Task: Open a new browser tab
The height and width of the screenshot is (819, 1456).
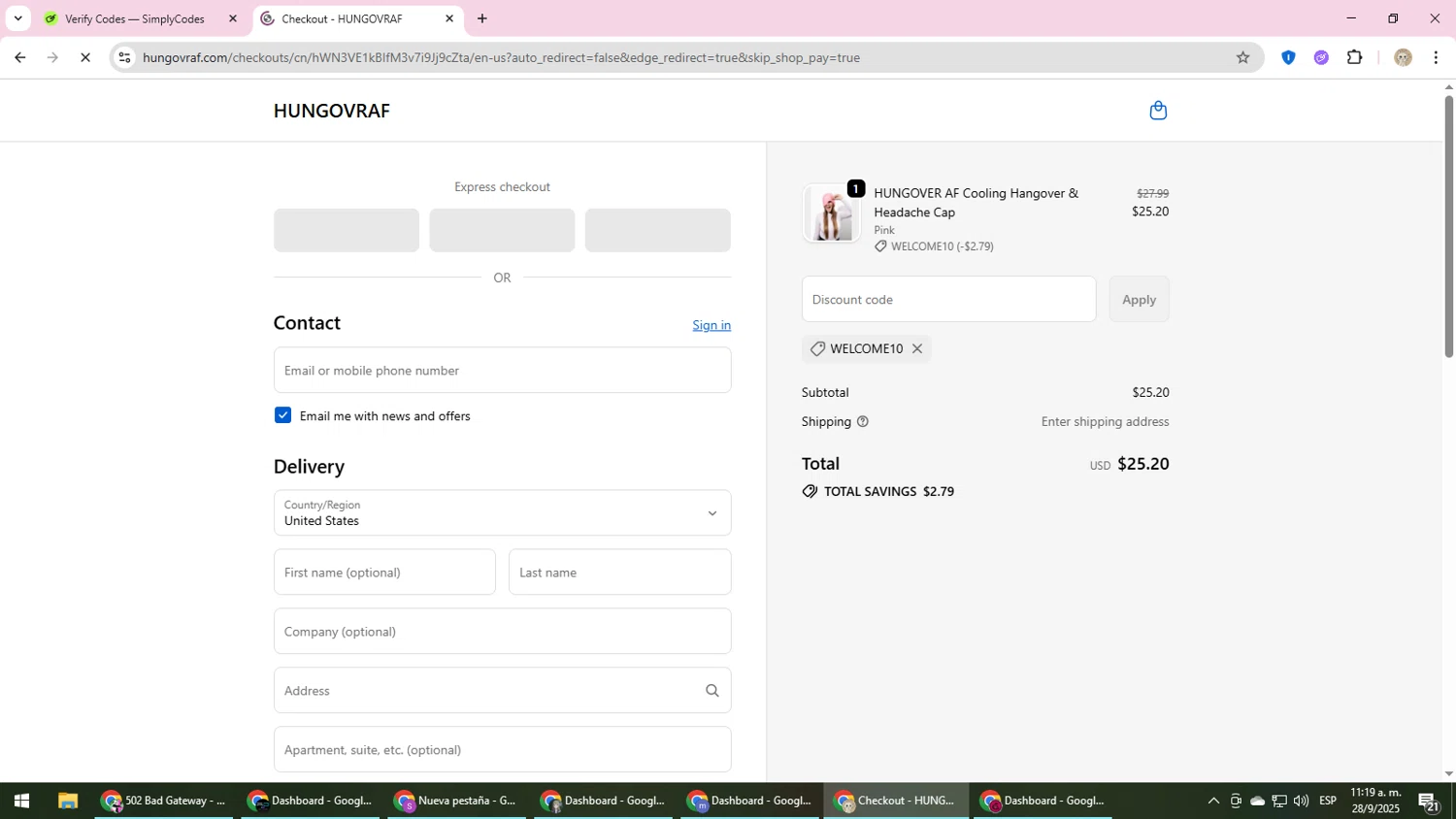Action: coord(482,18)
